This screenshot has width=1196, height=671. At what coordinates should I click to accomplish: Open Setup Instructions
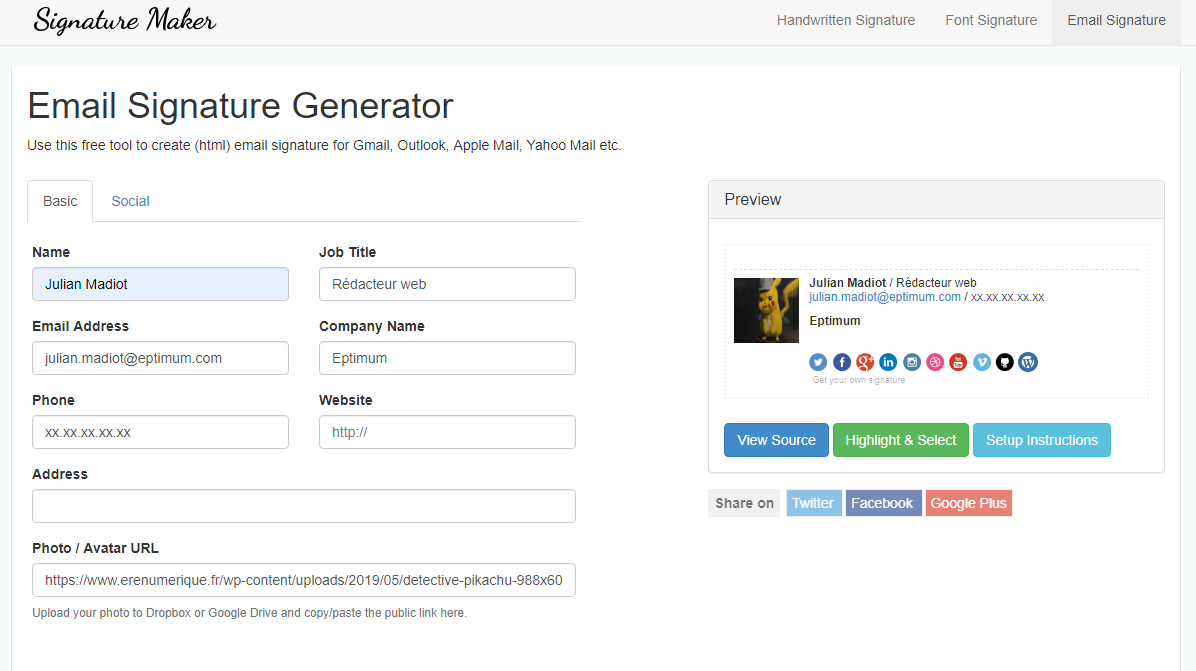click(1042, 440)
